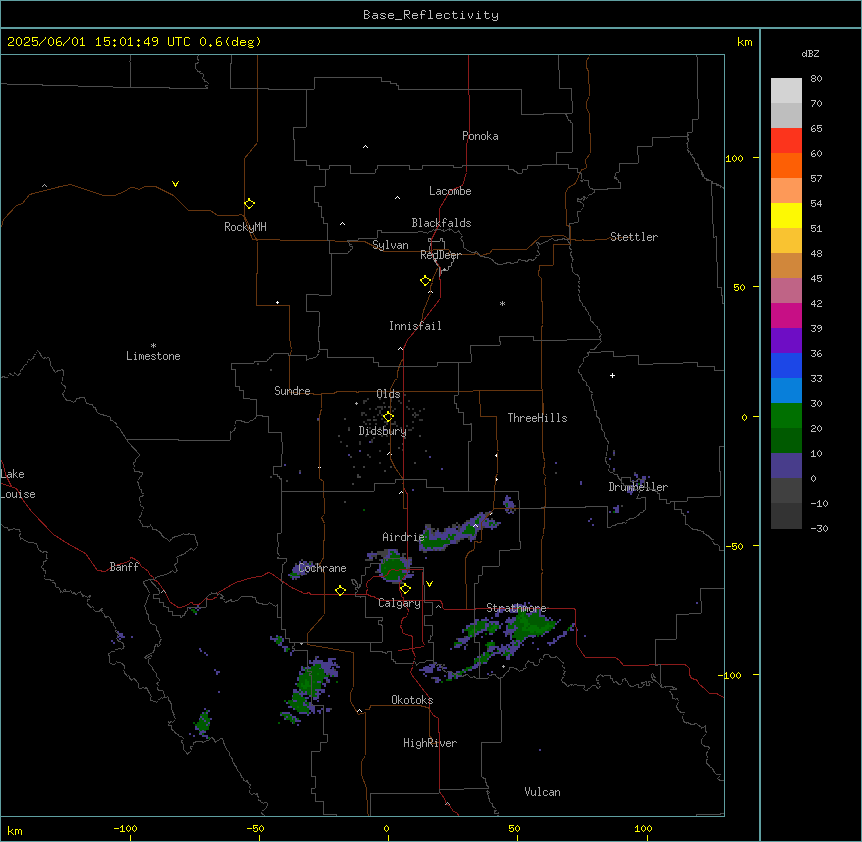Click the Okotoks label
862x842 pixels.
pyautogui.click(x=412, y=700)
